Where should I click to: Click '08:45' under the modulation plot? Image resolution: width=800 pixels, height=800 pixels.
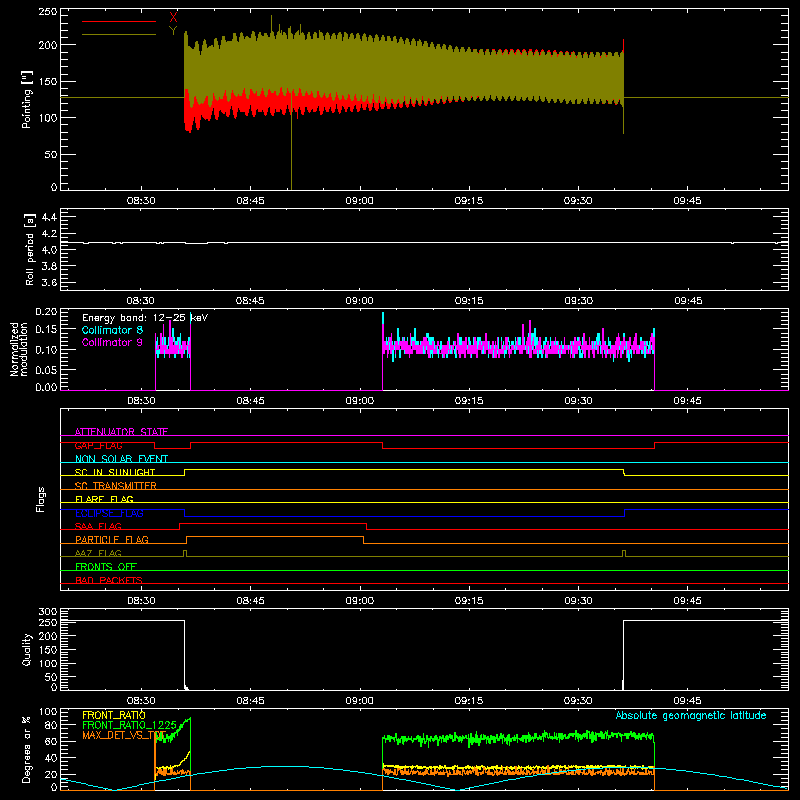pos(251,401)
